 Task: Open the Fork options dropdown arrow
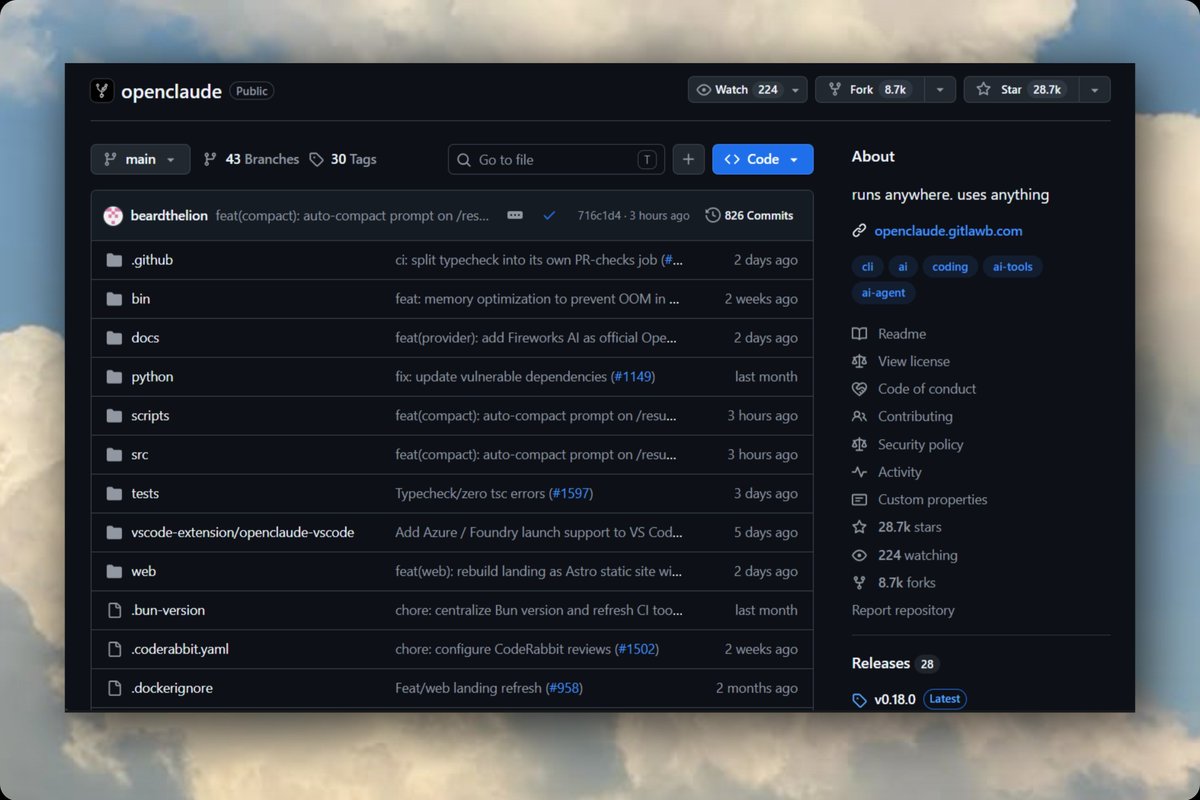point(939,90)
